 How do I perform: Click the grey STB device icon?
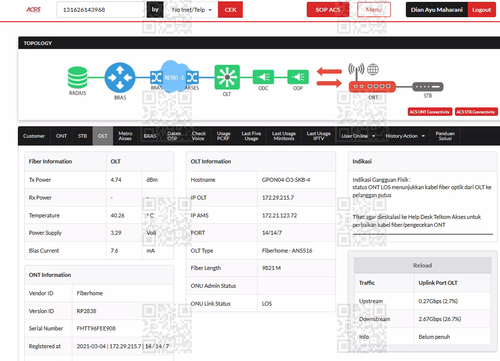coord(428,87)
